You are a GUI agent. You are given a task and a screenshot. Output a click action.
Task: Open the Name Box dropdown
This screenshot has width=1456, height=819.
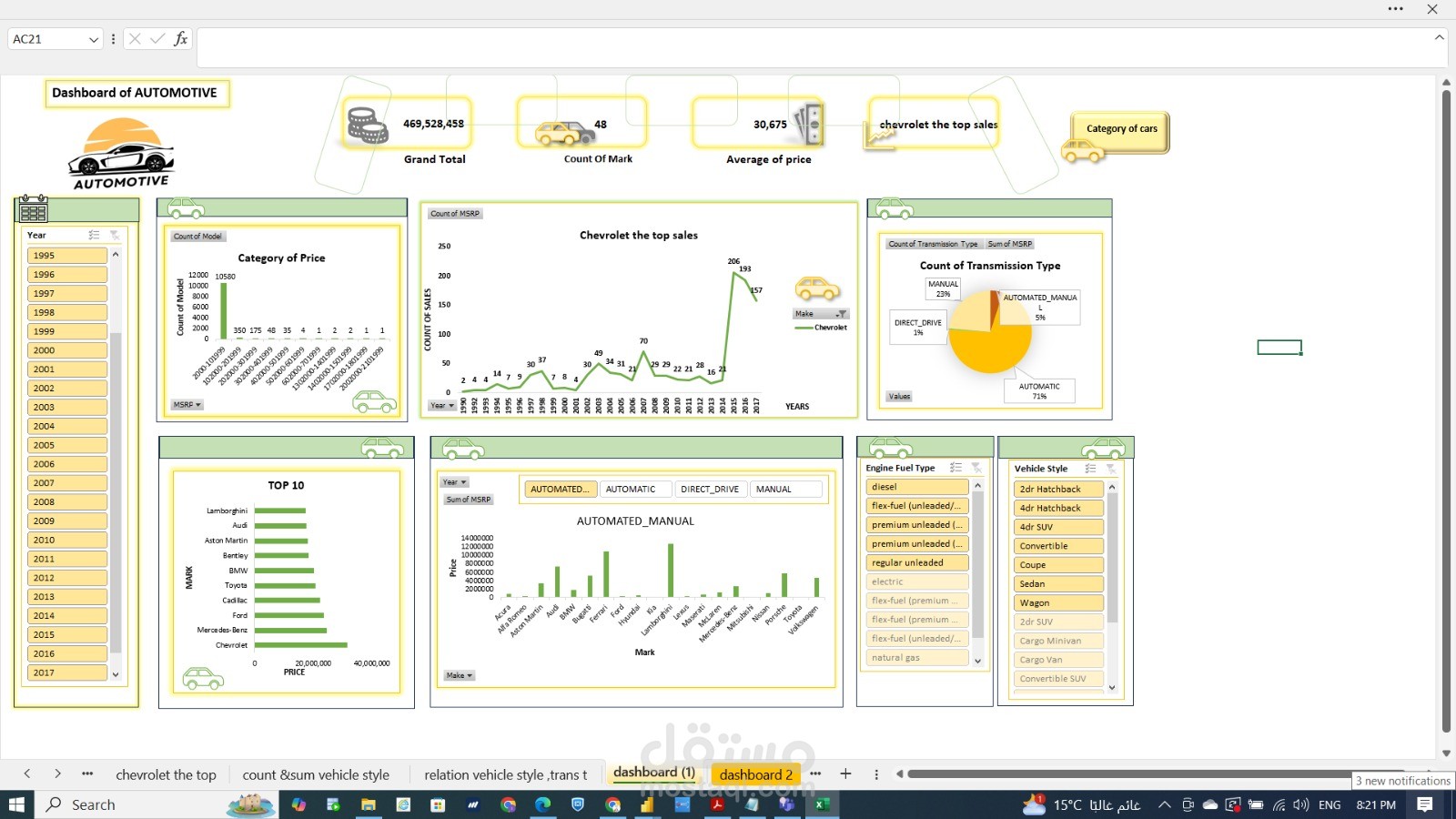coord(93,39)
